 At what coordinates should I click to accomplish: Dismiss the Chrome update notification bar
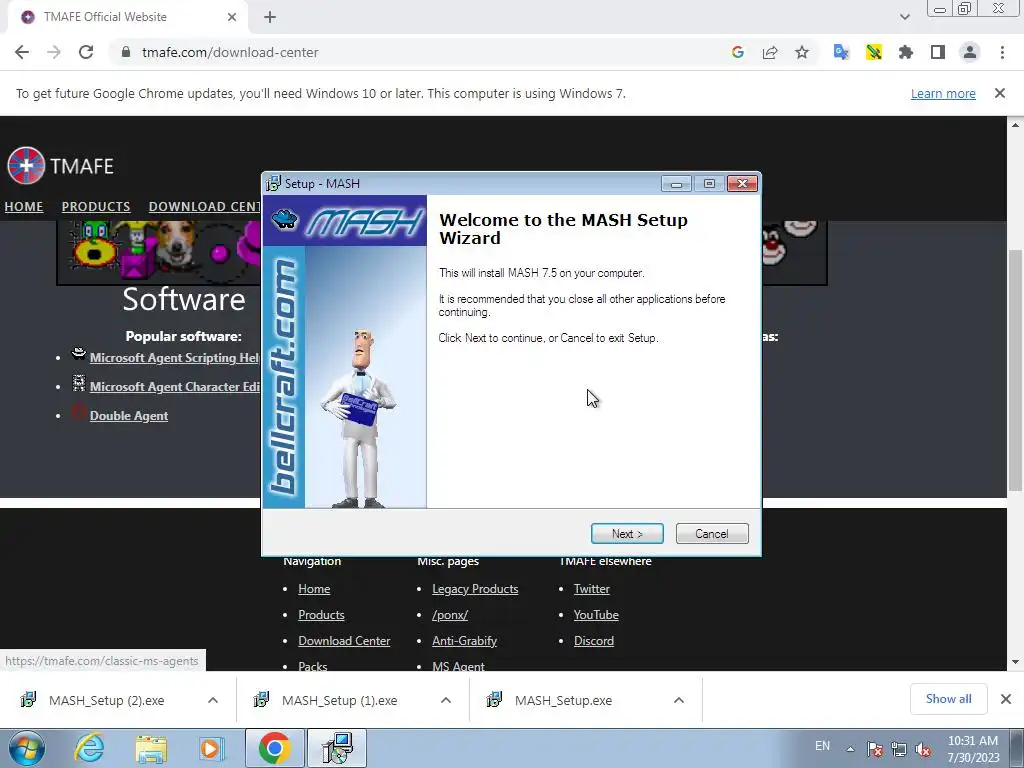[1000, 93]
